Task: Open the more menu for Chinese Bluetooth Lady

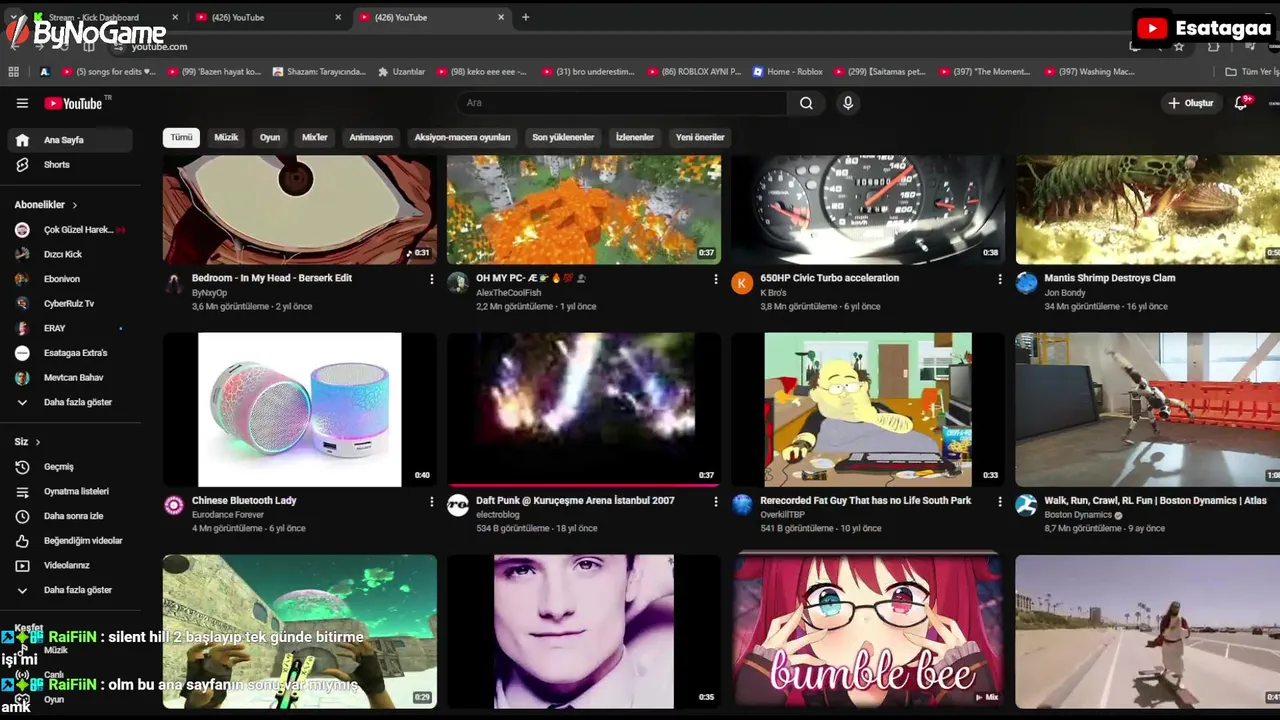Action: pyautogui.click(x=431, y=501)
